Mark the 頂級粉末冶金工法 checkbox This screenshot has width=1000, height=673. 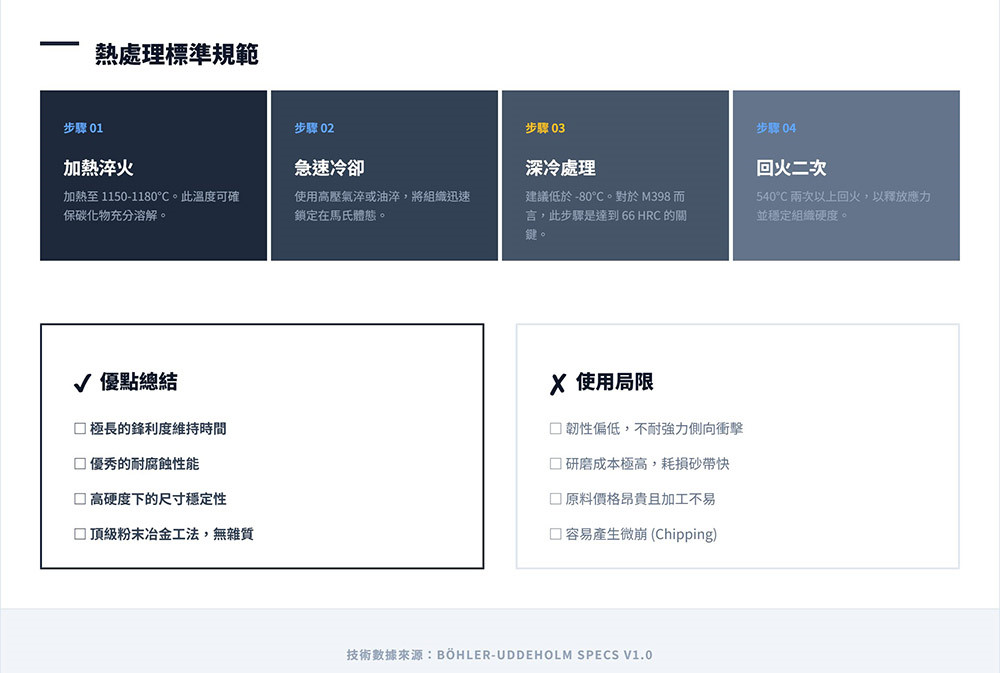click(79, 534)
